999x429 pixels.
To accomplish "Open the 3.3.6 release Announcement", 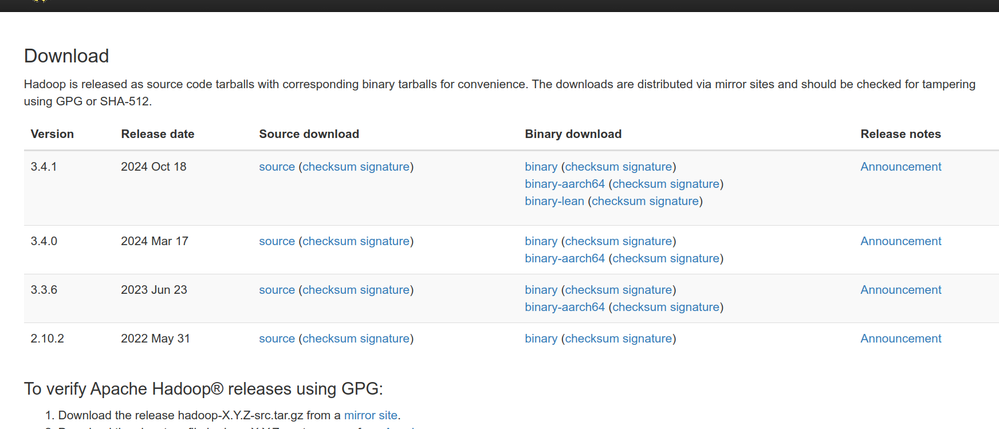I will (900, 290).
